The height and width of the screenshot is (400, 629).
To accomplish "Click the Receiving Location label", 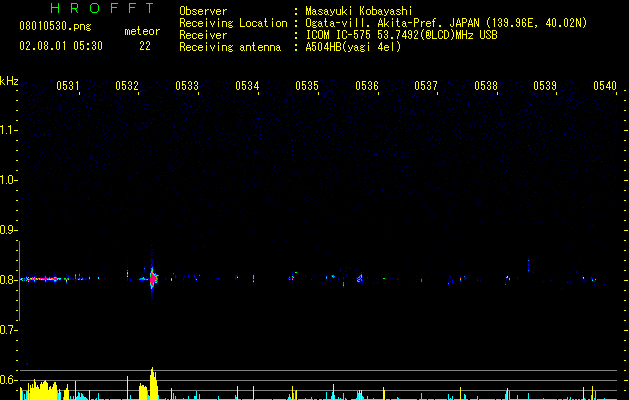I will (233, 23).
